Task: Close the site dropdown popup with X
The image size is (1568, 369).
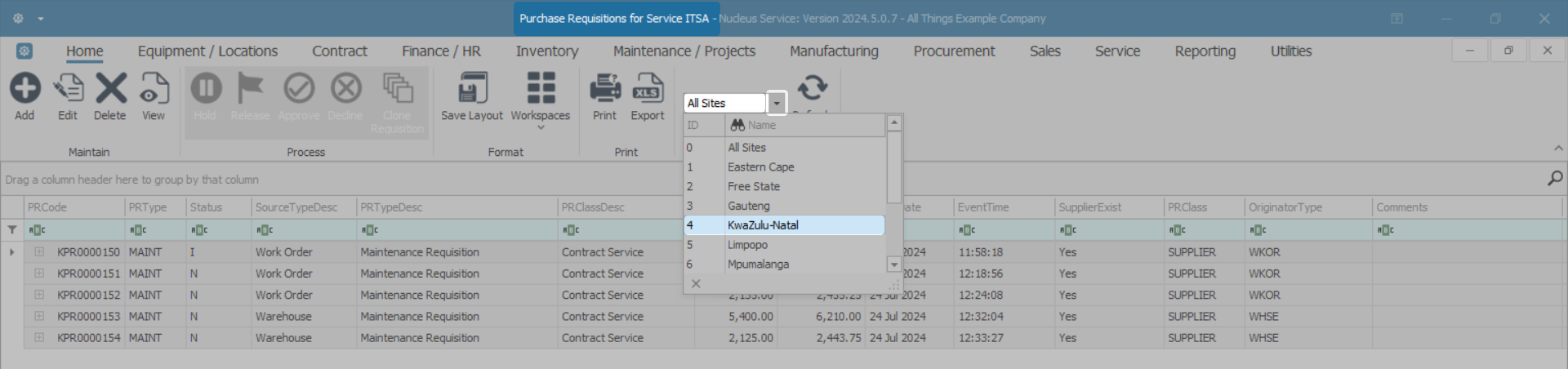Action: coord(696,283)
